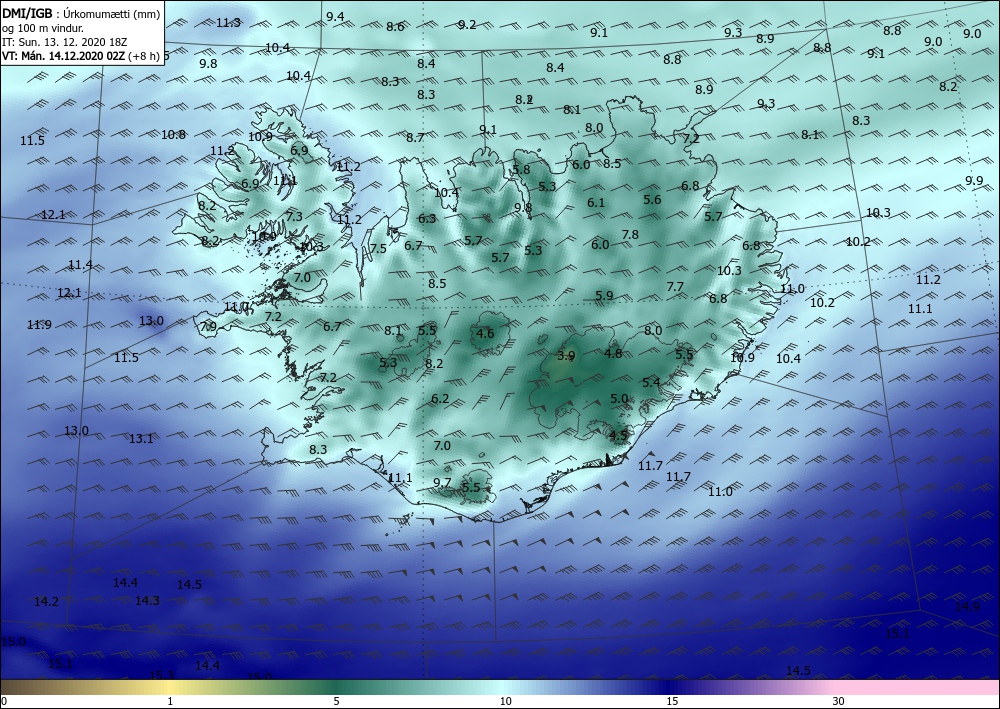
Task: Click the 9.7 value near the south coast
Action: click(x=442, y=483)
